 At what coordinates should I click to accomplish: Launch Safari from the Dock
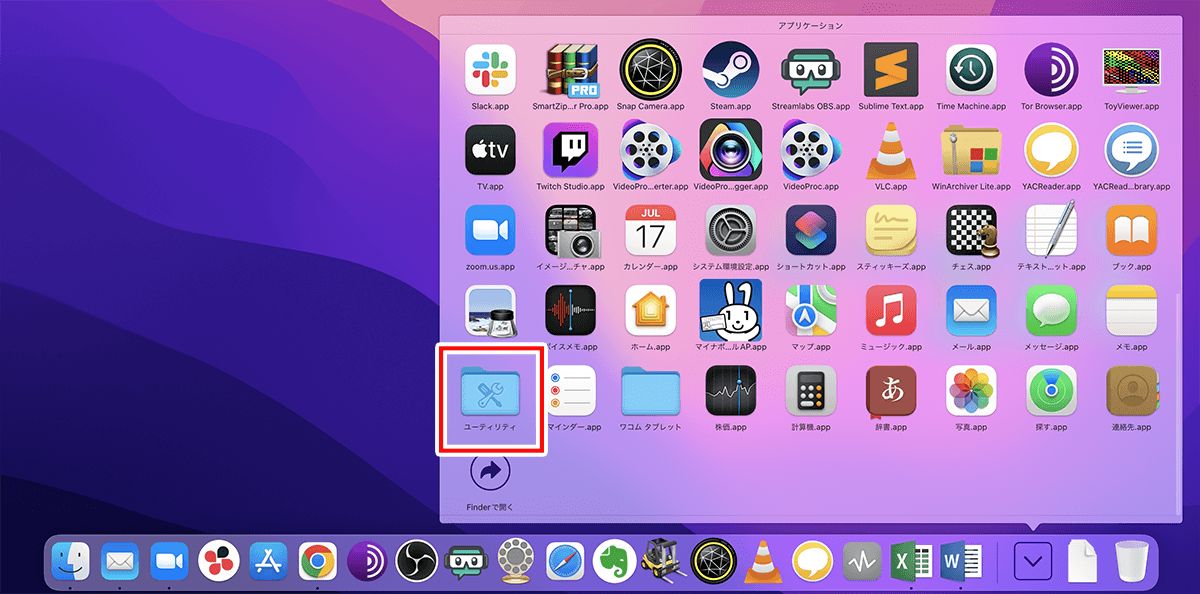565,562
